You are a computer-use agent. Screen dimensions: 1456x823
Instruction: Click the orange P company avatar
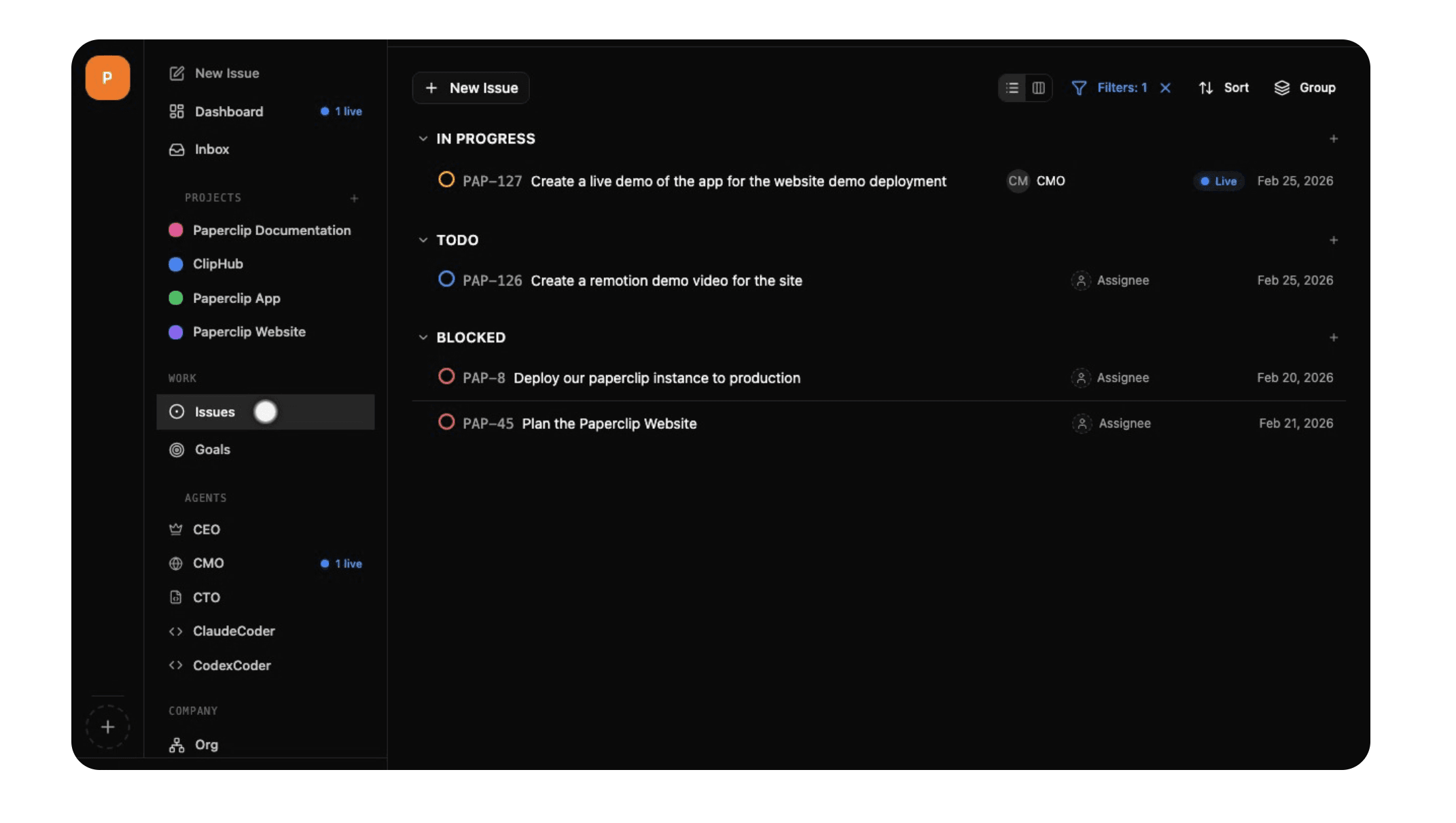point(107,77)
